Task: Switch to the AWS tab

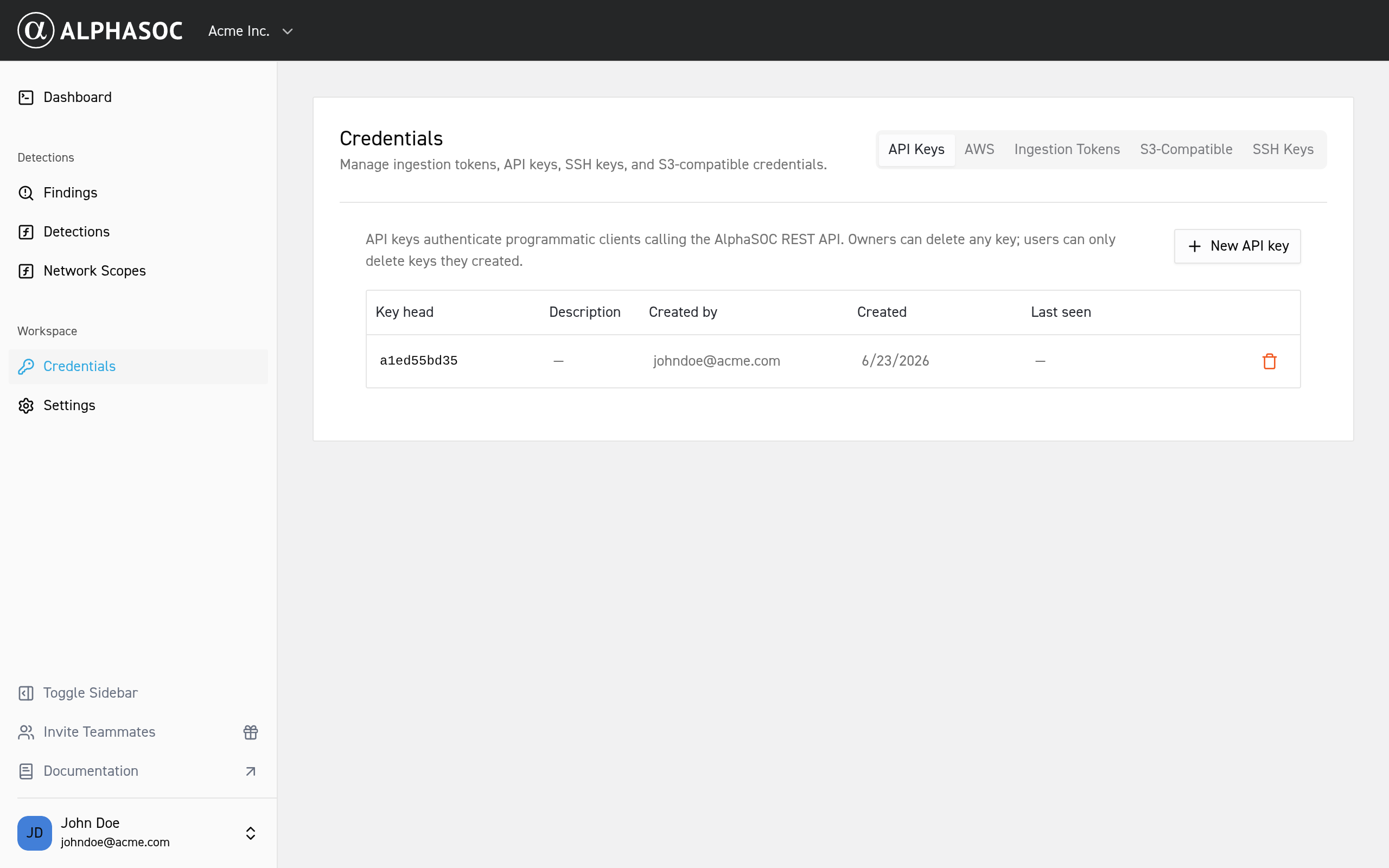Action: coord(979,149)
